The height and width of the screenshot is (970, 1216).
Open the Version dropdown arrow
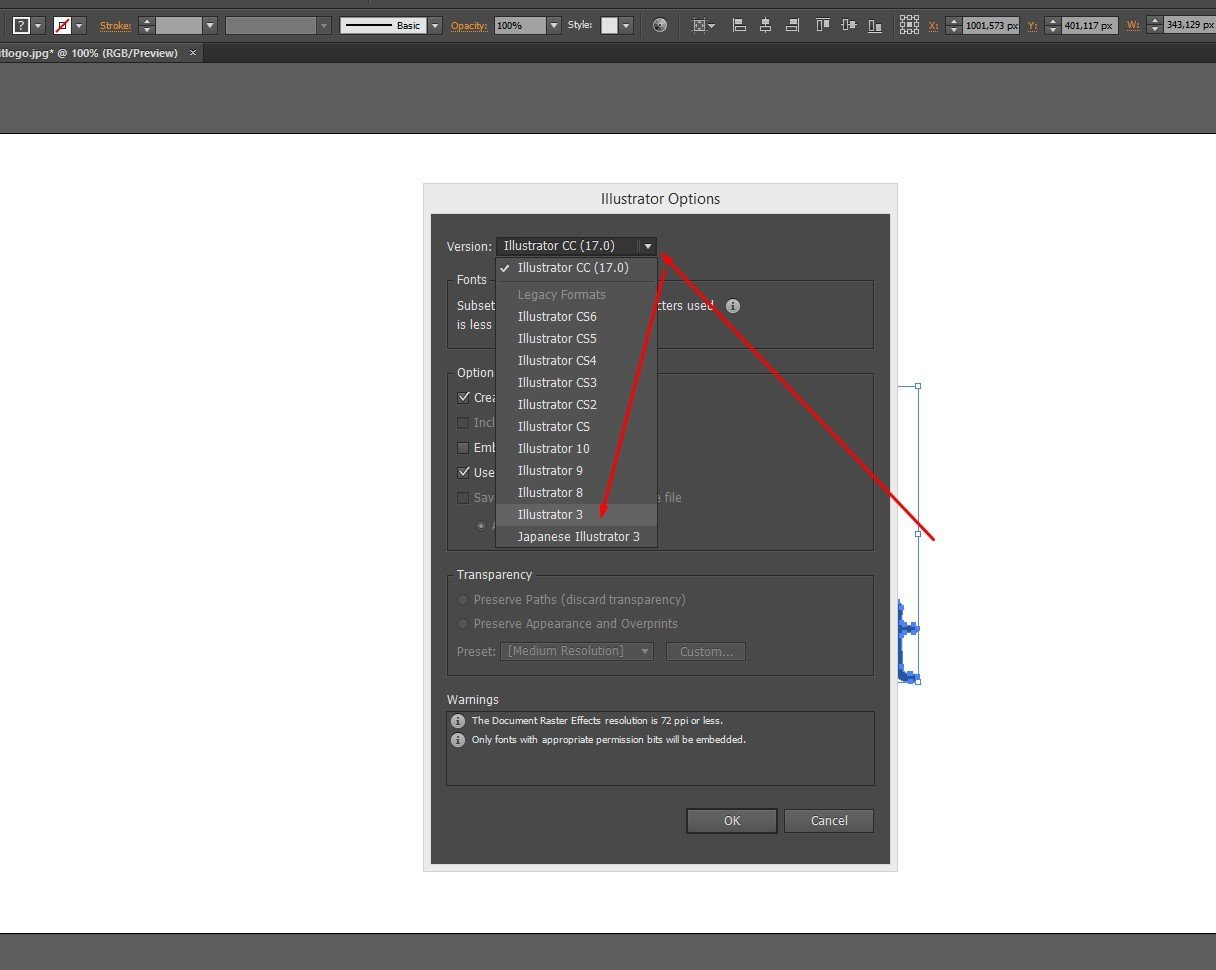click(648, 246)
